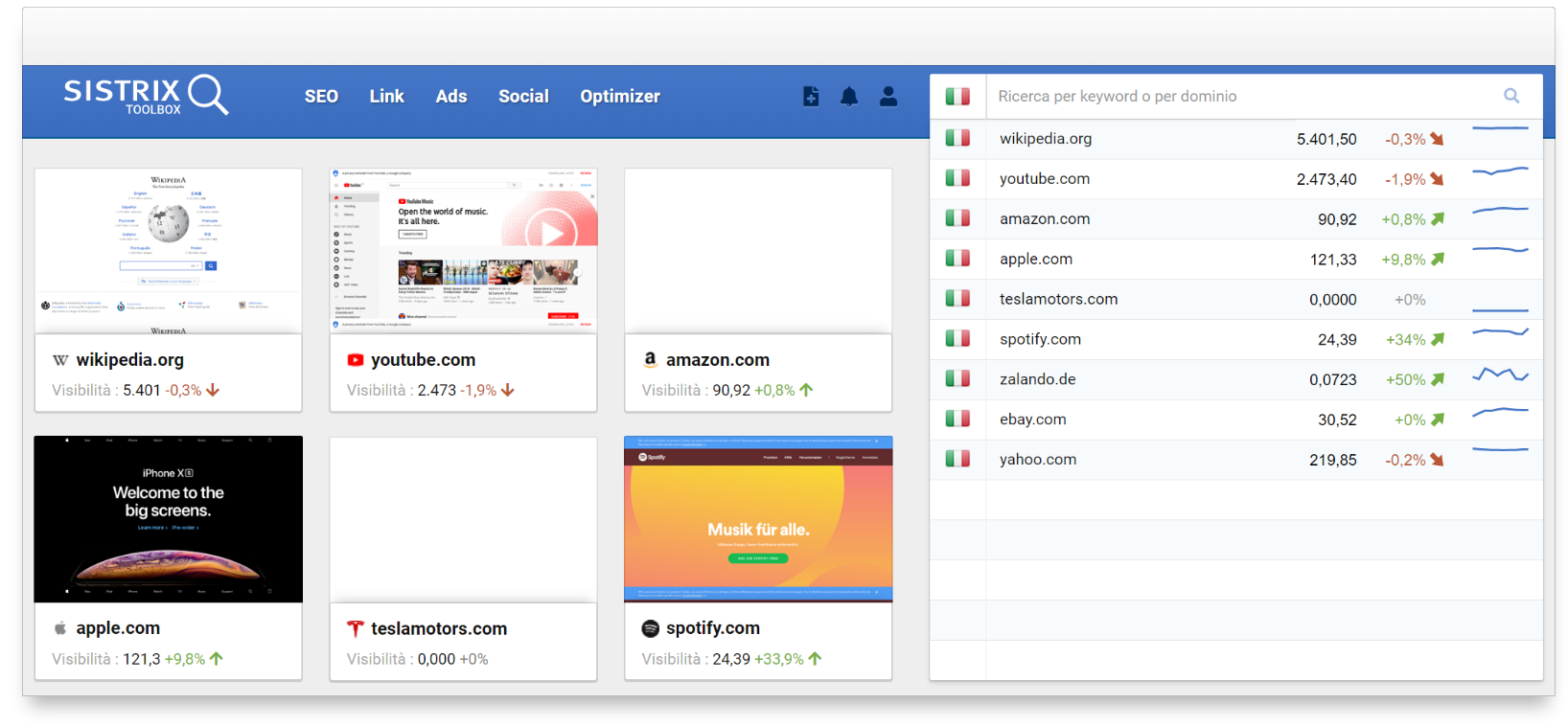Click the Spotify favicon on card
The height and width of the screenshot is (726, 1568).
(x=650, y=628)
